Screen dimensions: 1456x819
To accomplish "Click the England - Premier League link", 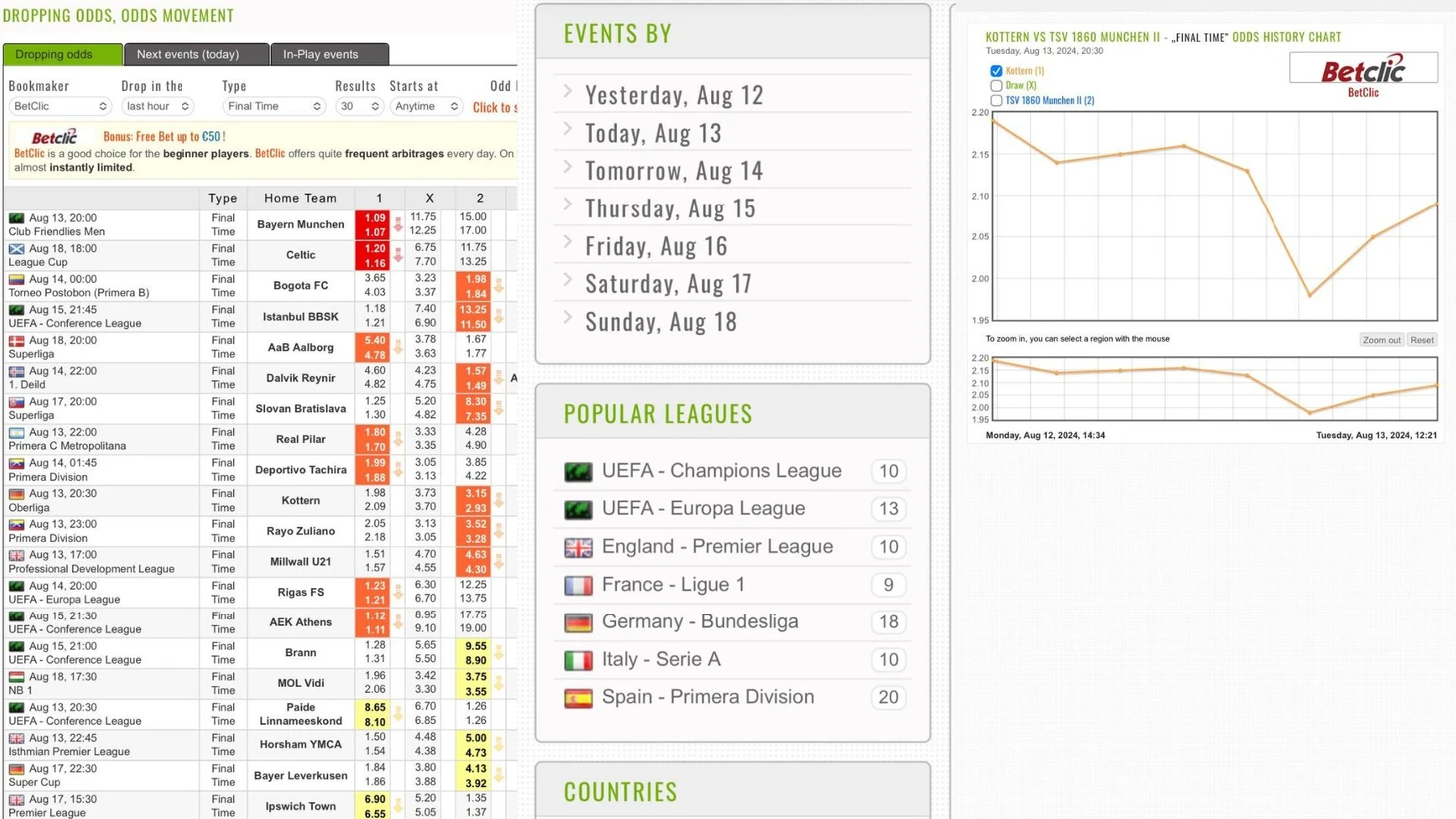I will 717,546.
